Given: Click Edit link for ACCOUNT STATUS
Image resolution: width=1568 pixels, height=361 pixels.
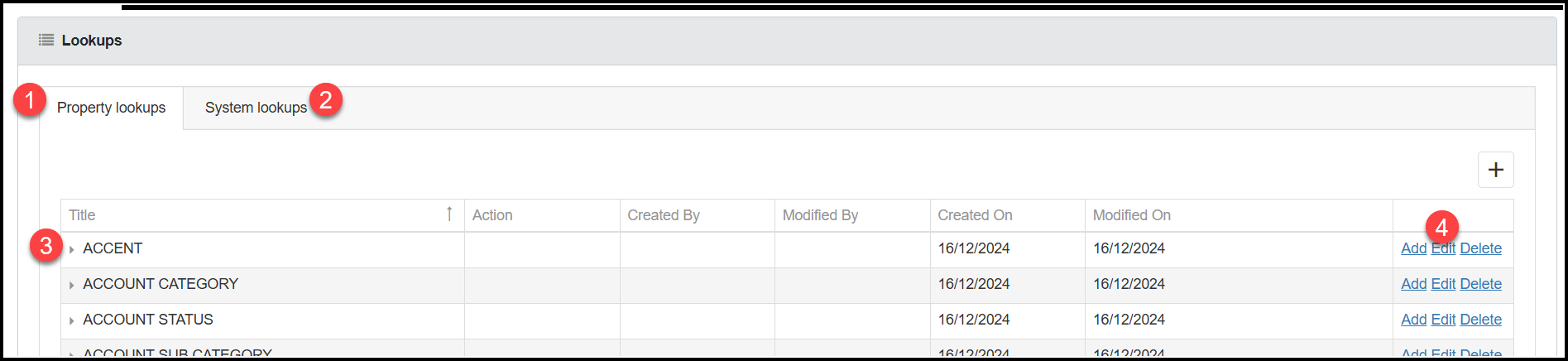Looking at the screenshot, I should coord(1443,320).
